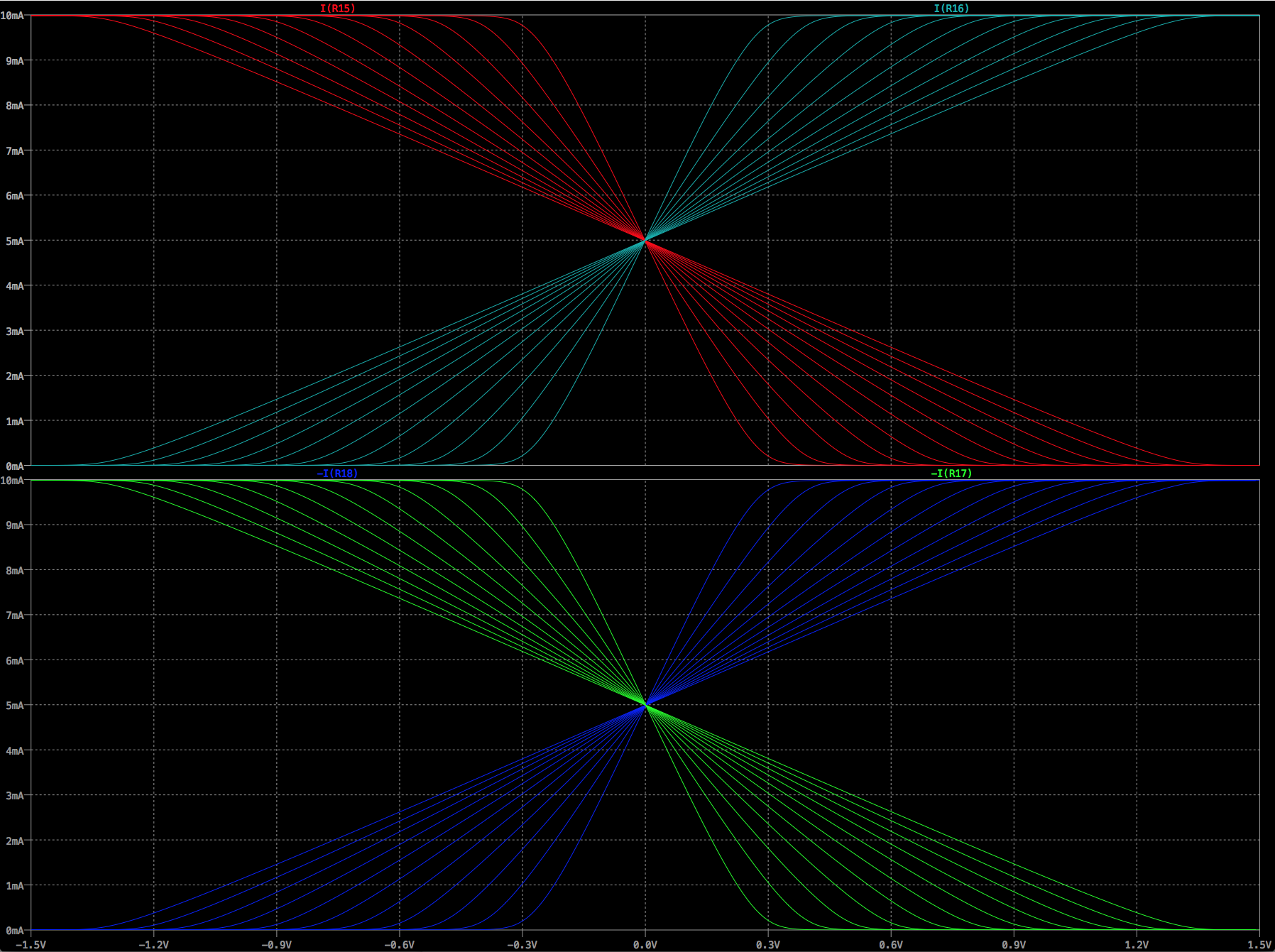This screenshot has height=952, width=1275.
Task: Click the 5mA label on lower plot axis
Action: tap(15, 706)
